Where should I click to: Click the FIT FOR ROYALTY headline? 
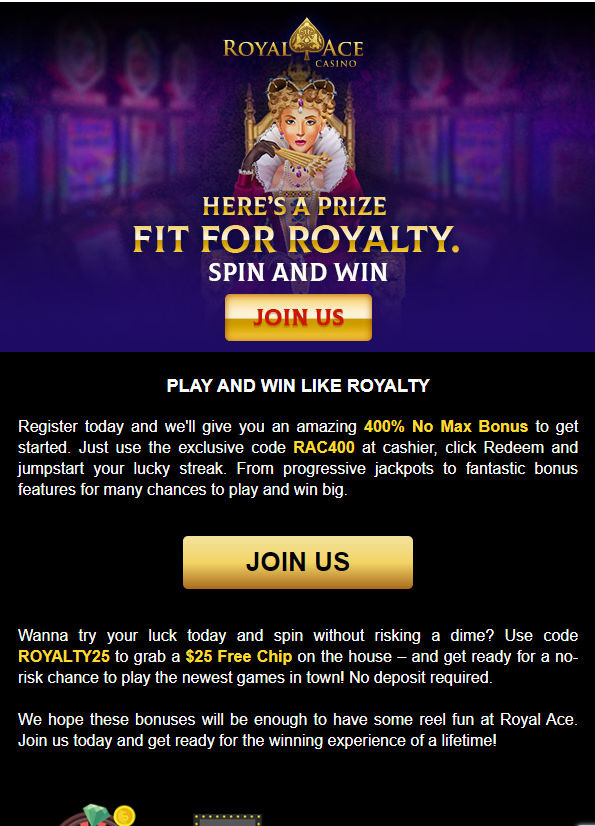pos(296,239)
